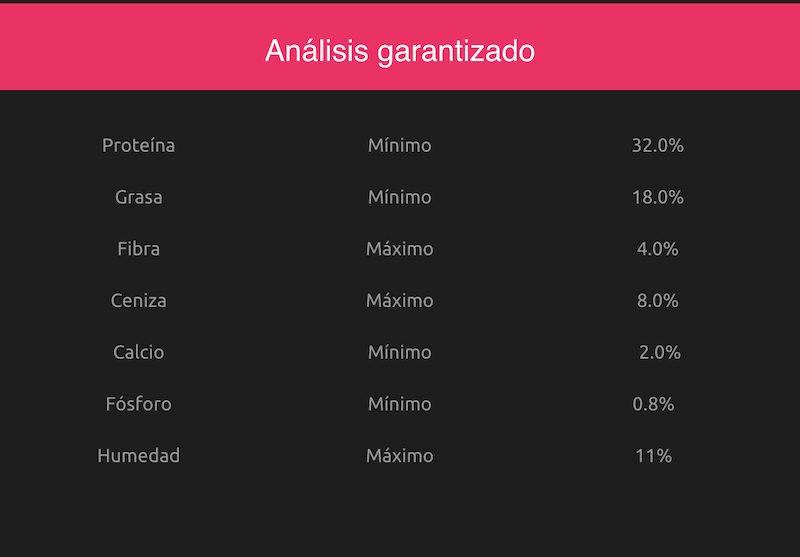Click Máximo in the Fibra row
The width and height of the screenshot is (800, 557).
pos(399,249)
